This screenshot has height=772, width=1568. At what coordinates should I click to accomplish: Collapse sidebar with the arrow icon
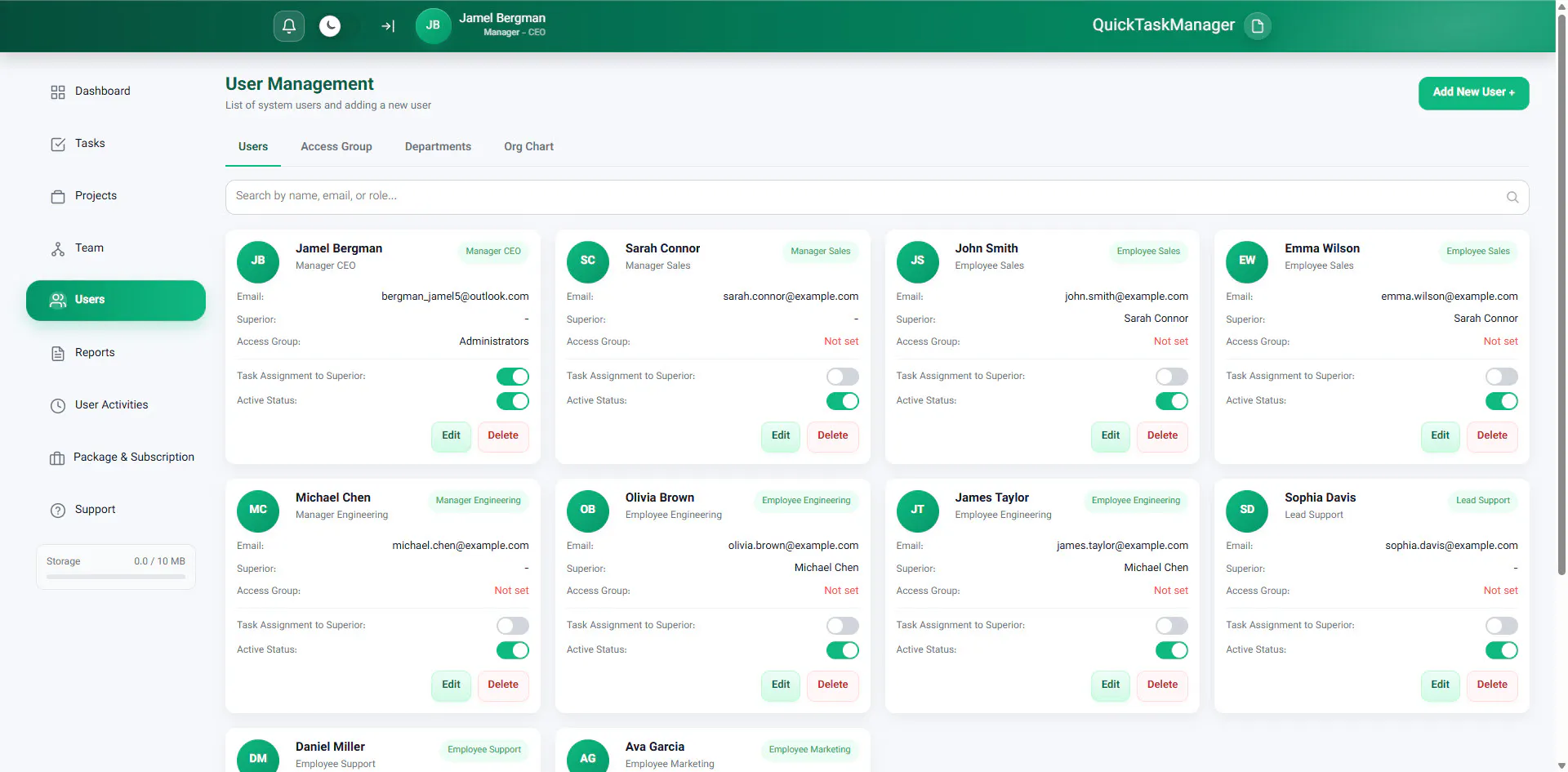pos(388,26)
